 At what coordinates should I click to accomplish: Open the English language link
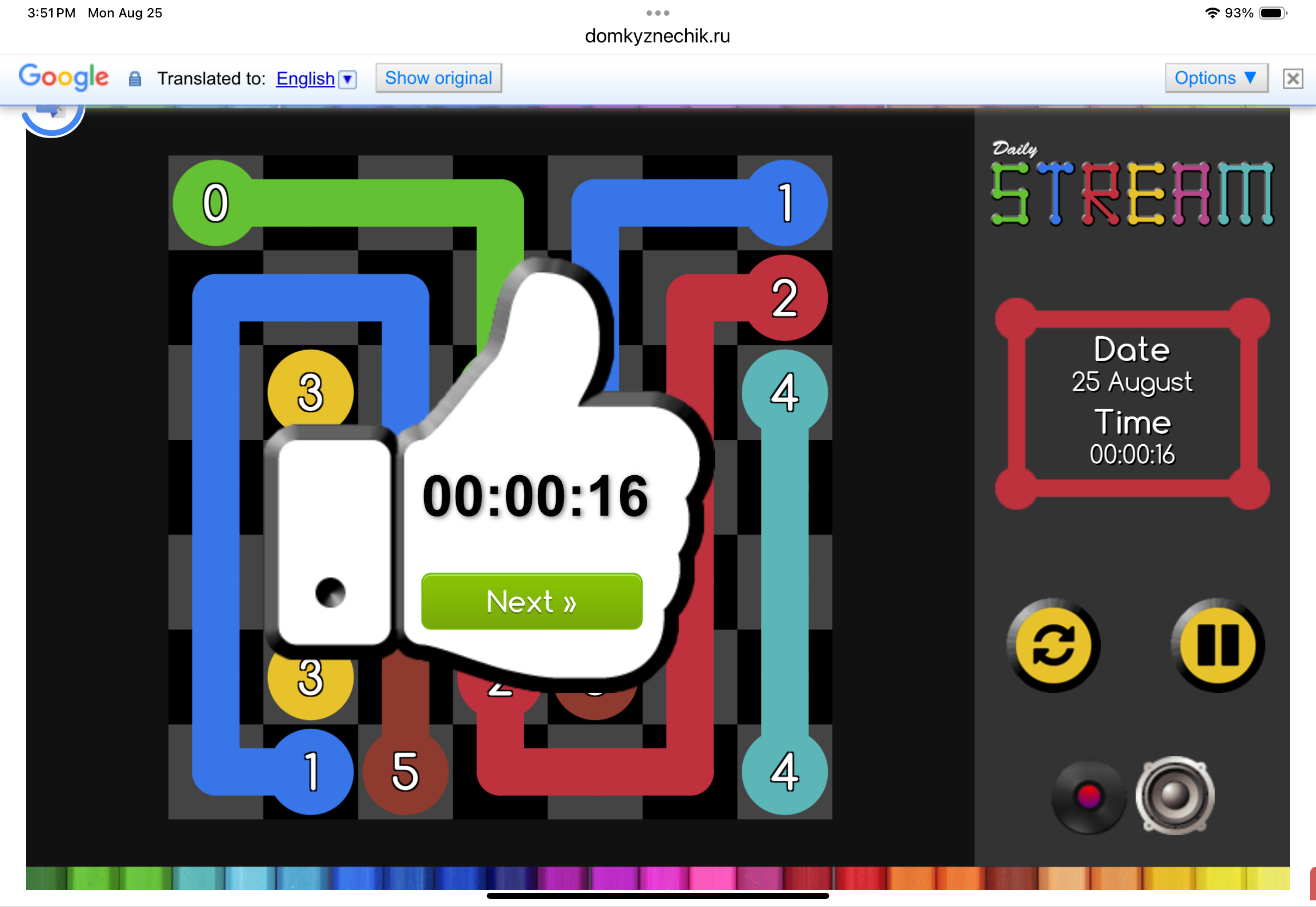pyautogui.click(x=305, y=78)
